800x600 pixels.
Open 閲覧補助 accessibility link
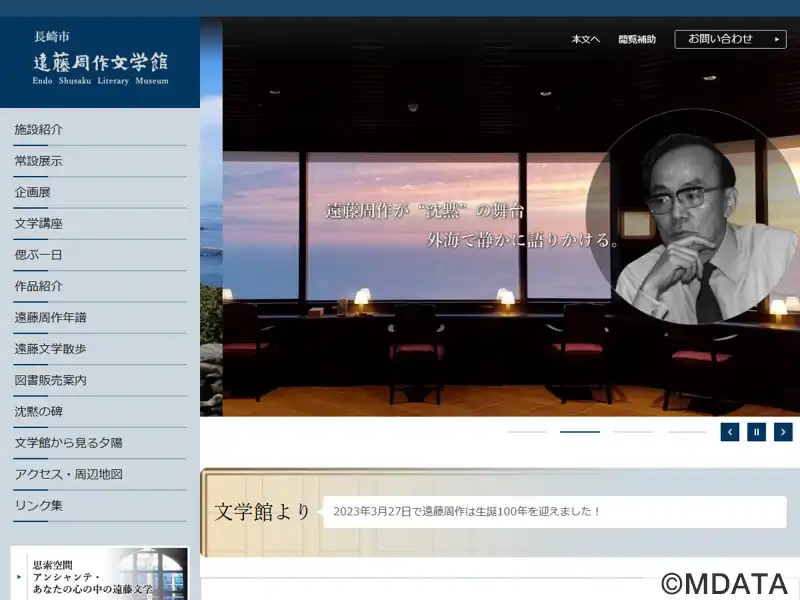(637, 39)
